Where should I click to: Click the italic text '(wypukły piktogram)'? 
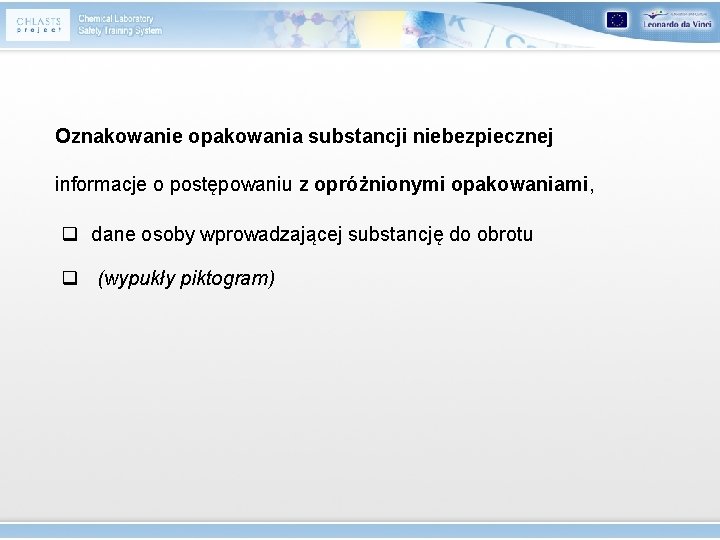[186, 279]
